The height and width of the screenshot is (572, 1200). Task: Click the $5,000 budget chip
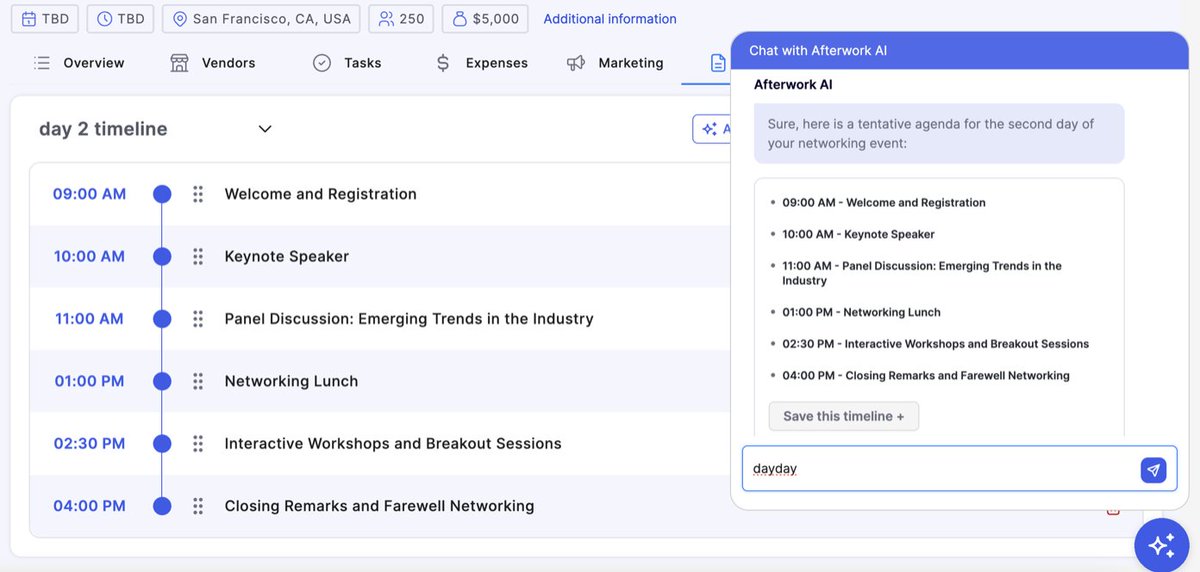coord(486,19)
